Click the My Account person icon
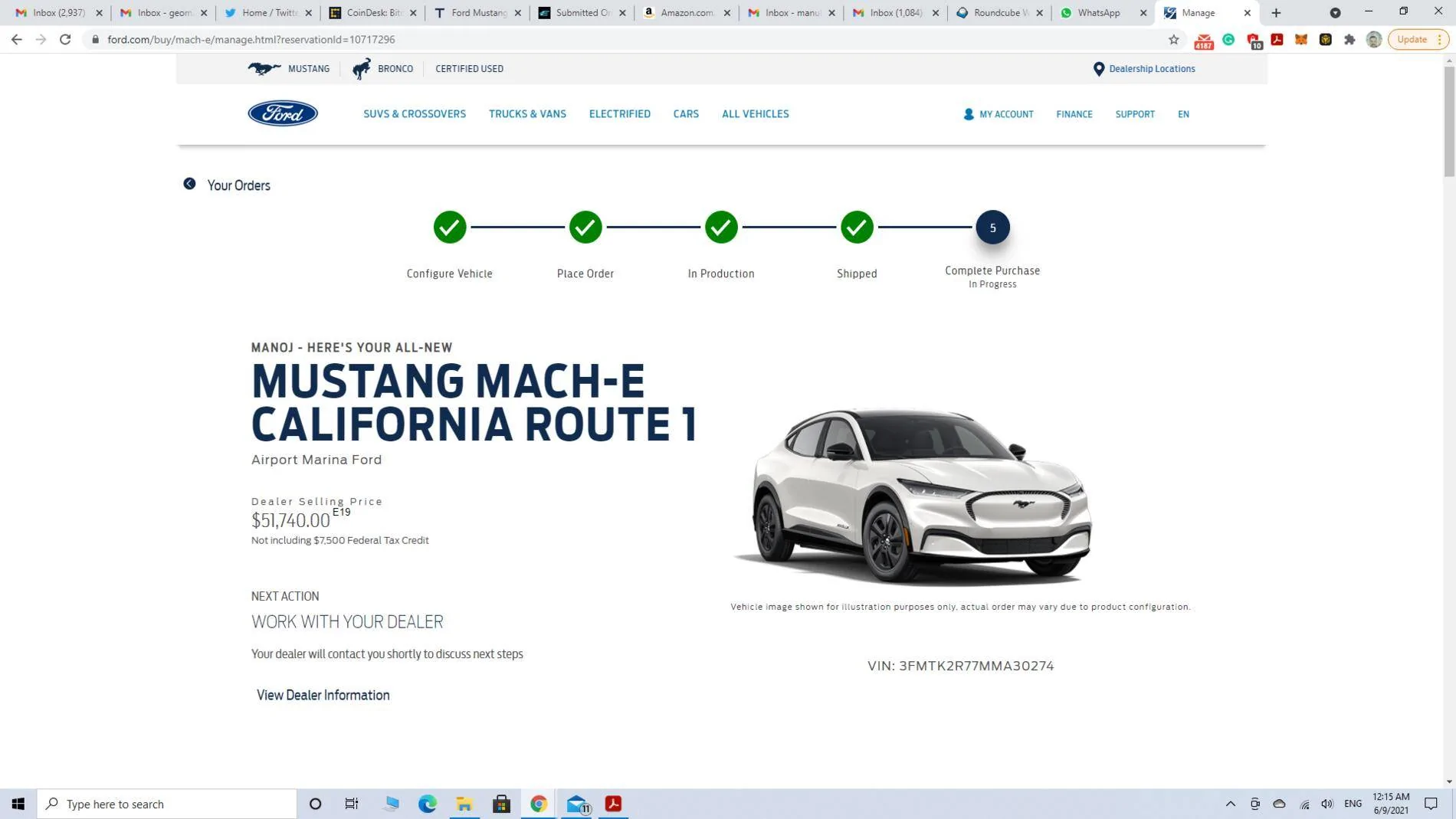Viewport: 1456px width, 819px height. [969, 113]
